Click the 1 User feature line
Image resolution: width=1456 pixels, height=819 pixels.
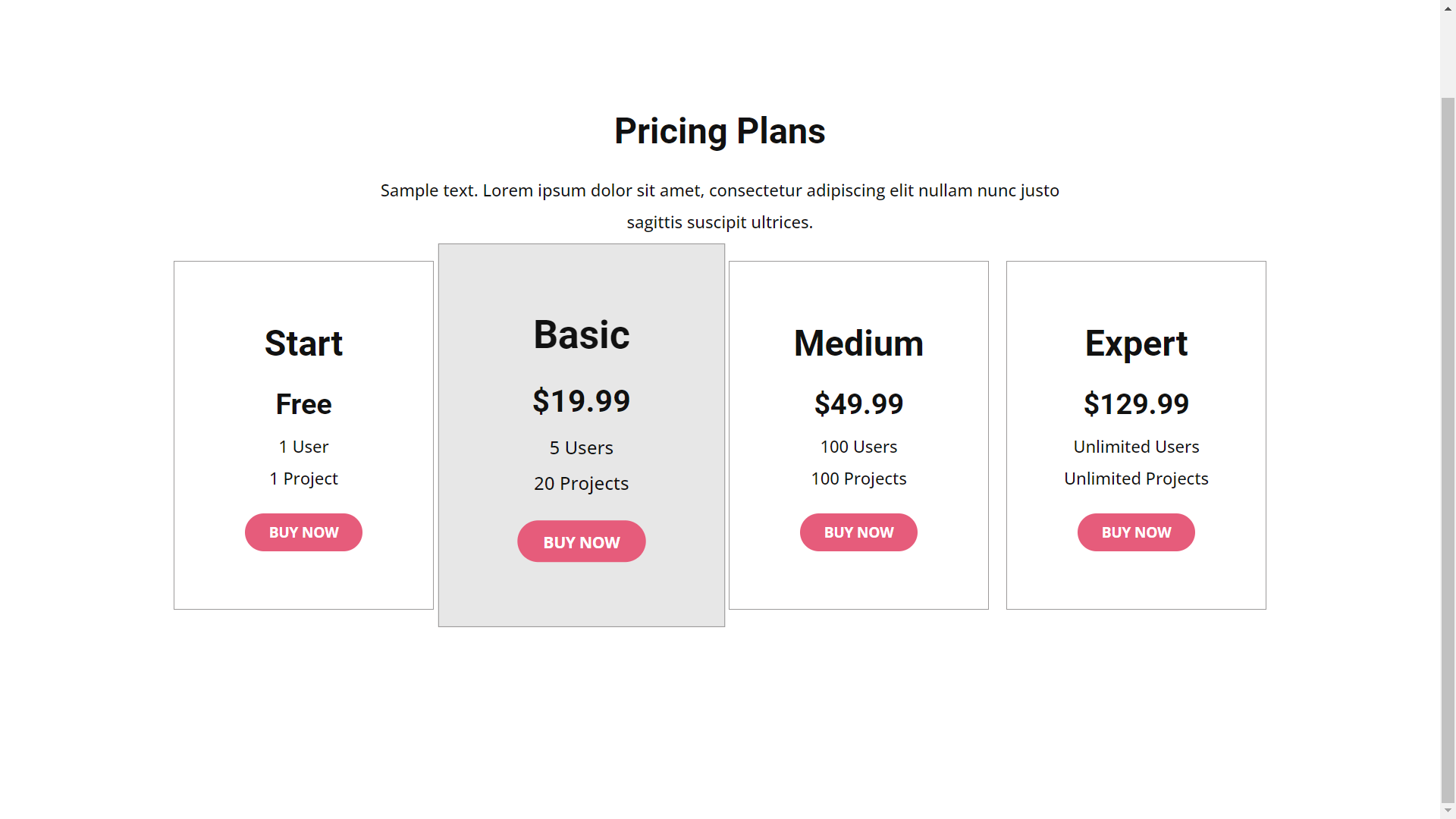303,447
